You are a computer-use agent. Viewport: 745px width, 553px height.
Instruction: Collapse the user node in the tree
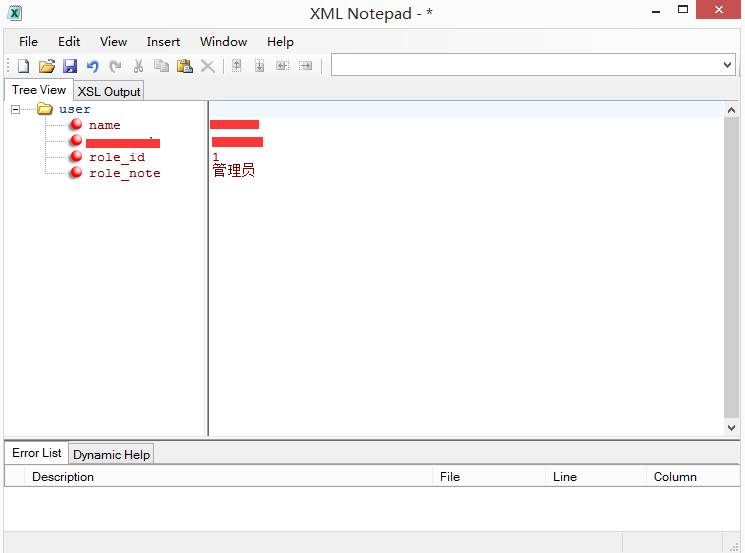click(16, 110)
